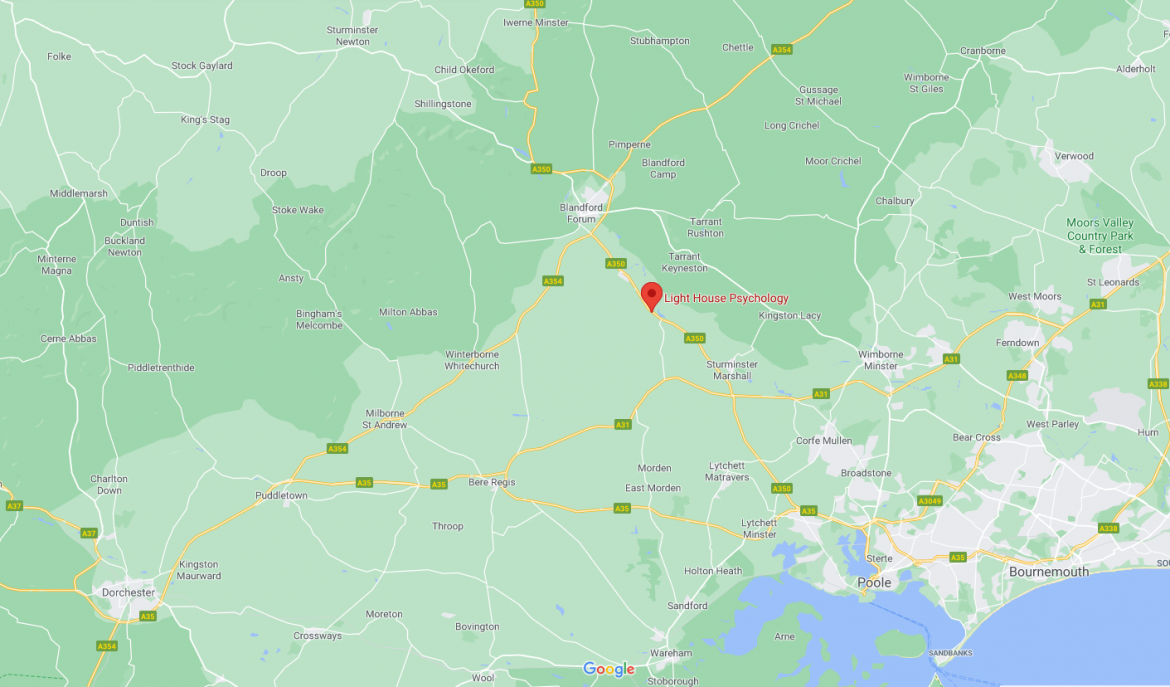Click the red Light House Psychology pin
This screenshot has height=687, width=1170.
651,296
